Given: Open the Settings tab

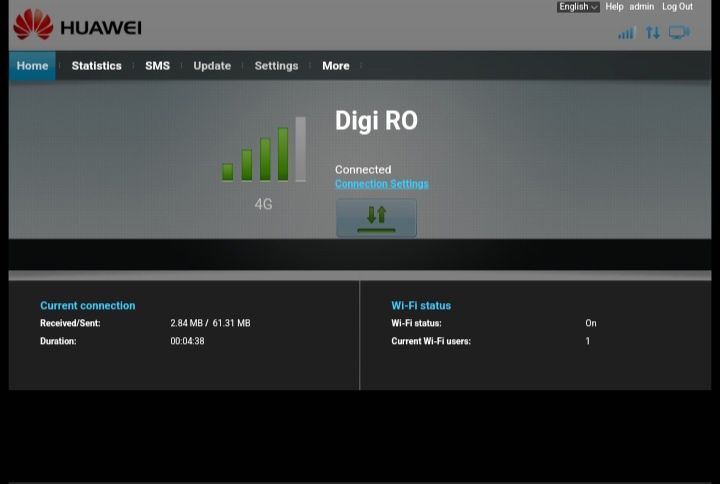Looking at the screenshot, I should coord(276,66).
